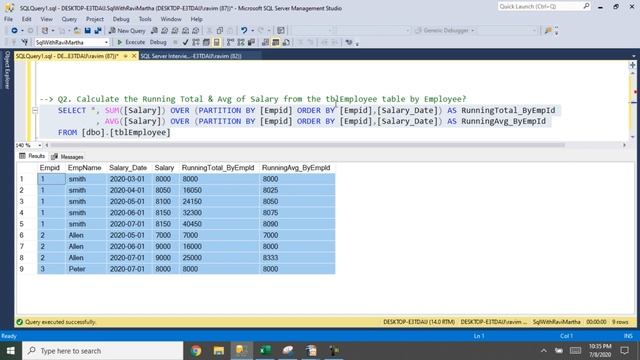Open File Explorer from the taskbar
The image size is (640, 360).
tap(219, 351)
